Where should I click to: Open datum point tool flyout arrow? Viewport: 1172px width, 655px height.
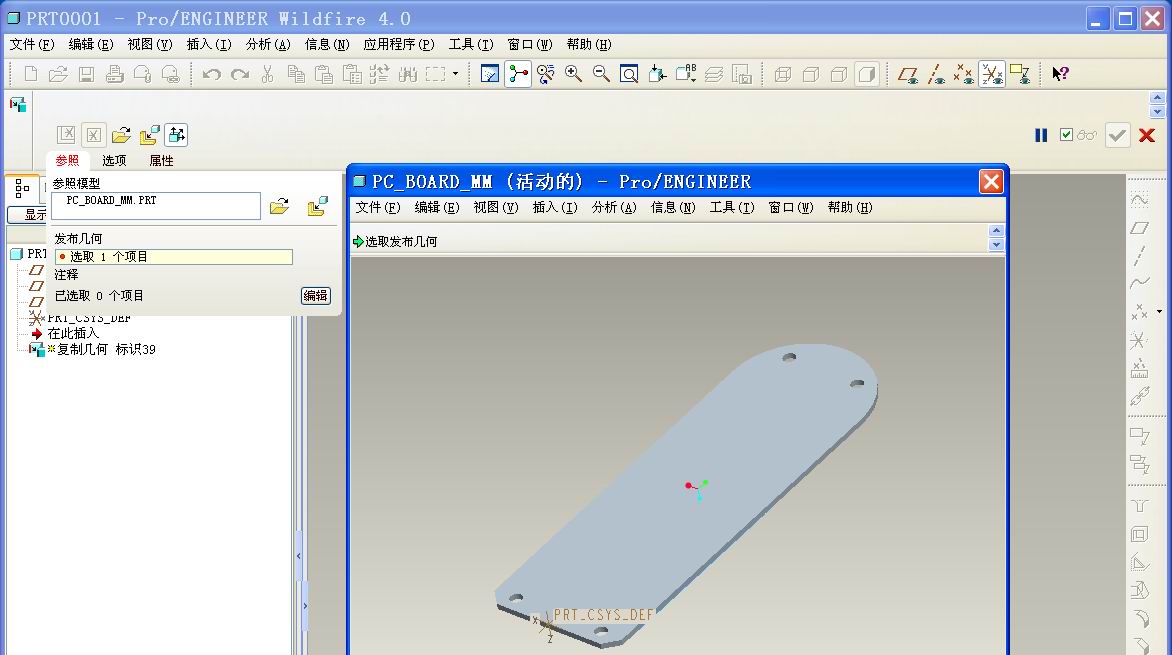click(1159, 311)
